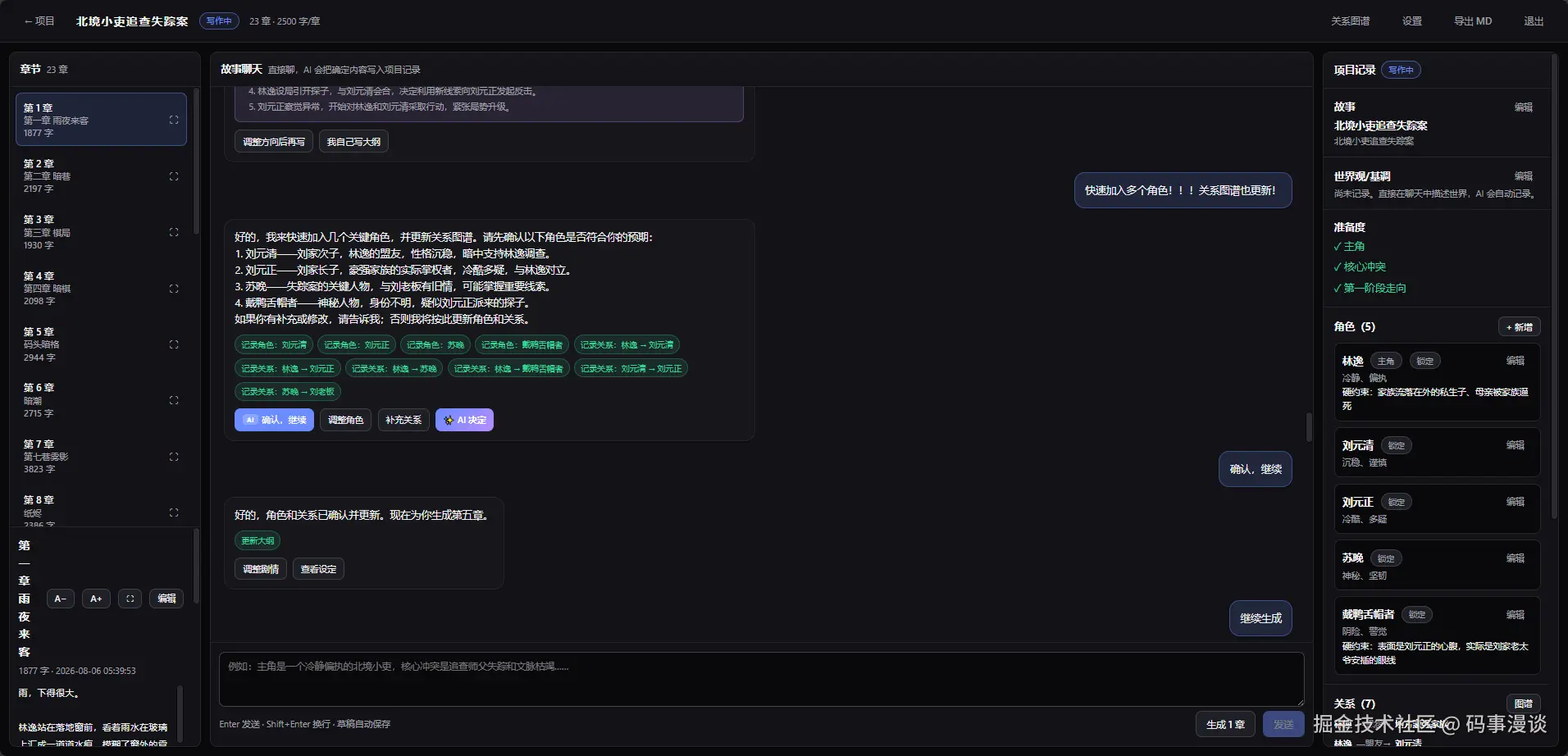Image resolution: width=1568 pixels, height=756 pixels.
Task: Select chapter 第 7 章 第七巷委影
Action: tap(101, 457)
